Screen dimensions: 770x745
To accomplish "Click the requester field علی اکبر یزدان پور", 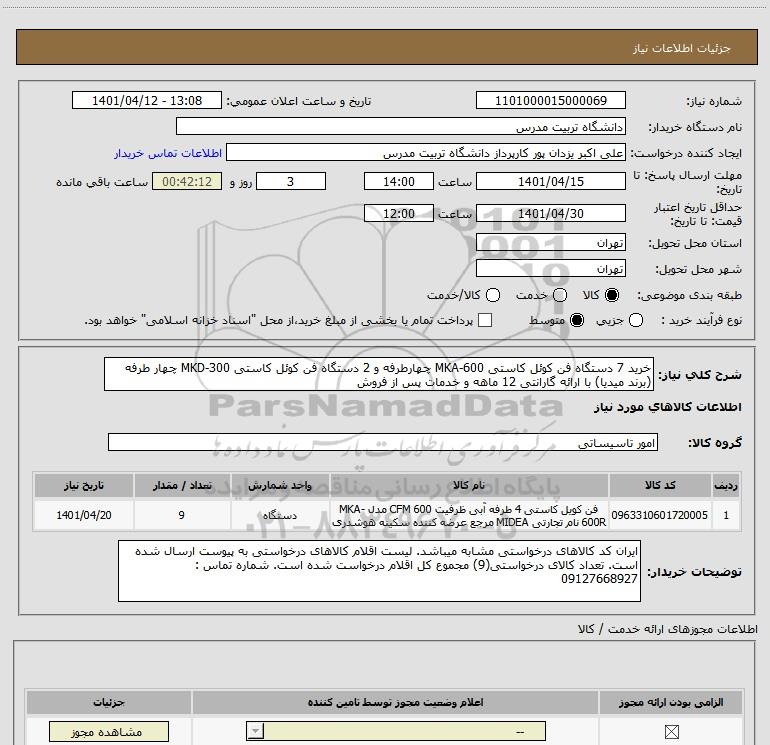I will pyautogui.click(x=426, y=153).
